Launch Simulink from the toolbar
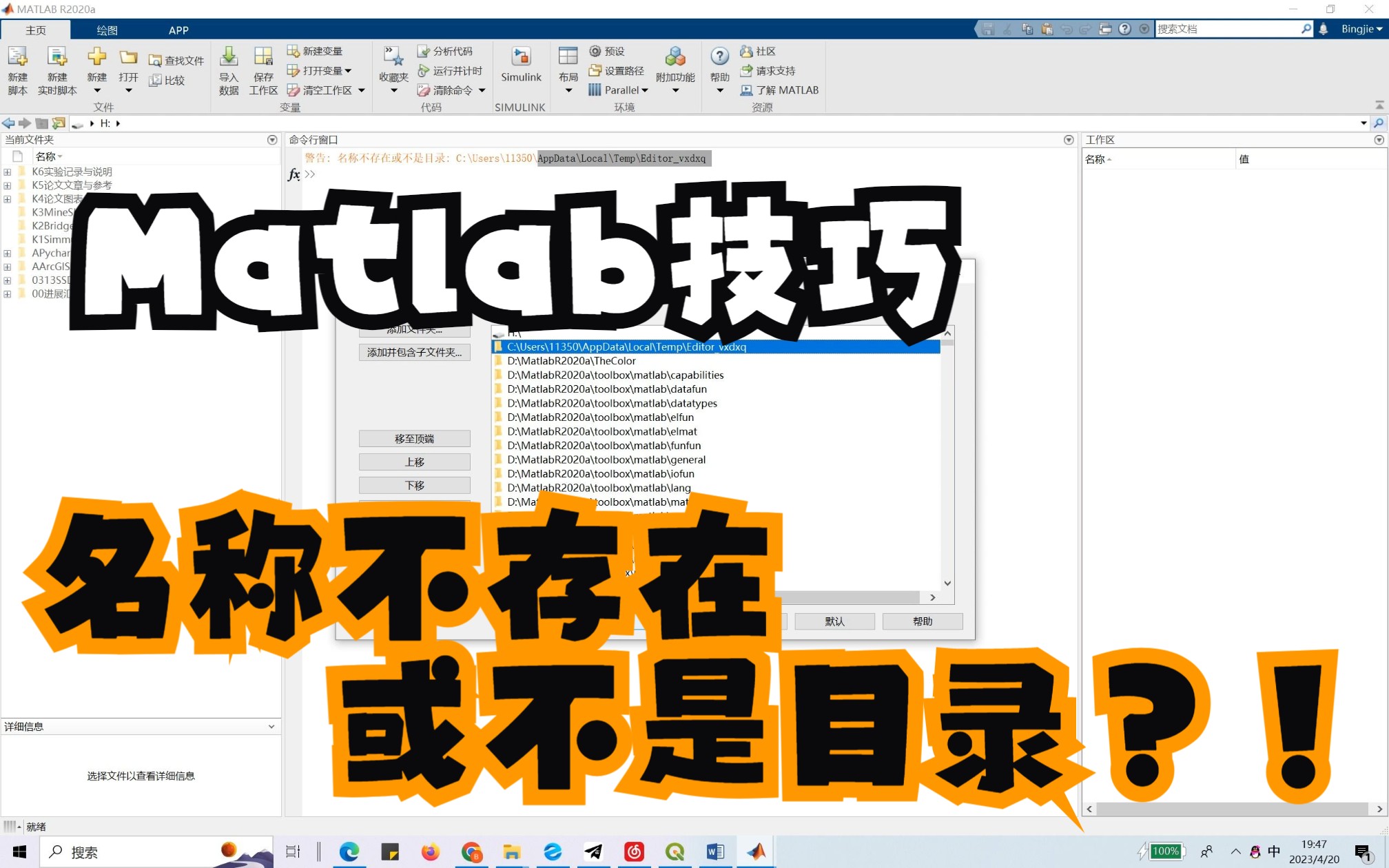 521,64
